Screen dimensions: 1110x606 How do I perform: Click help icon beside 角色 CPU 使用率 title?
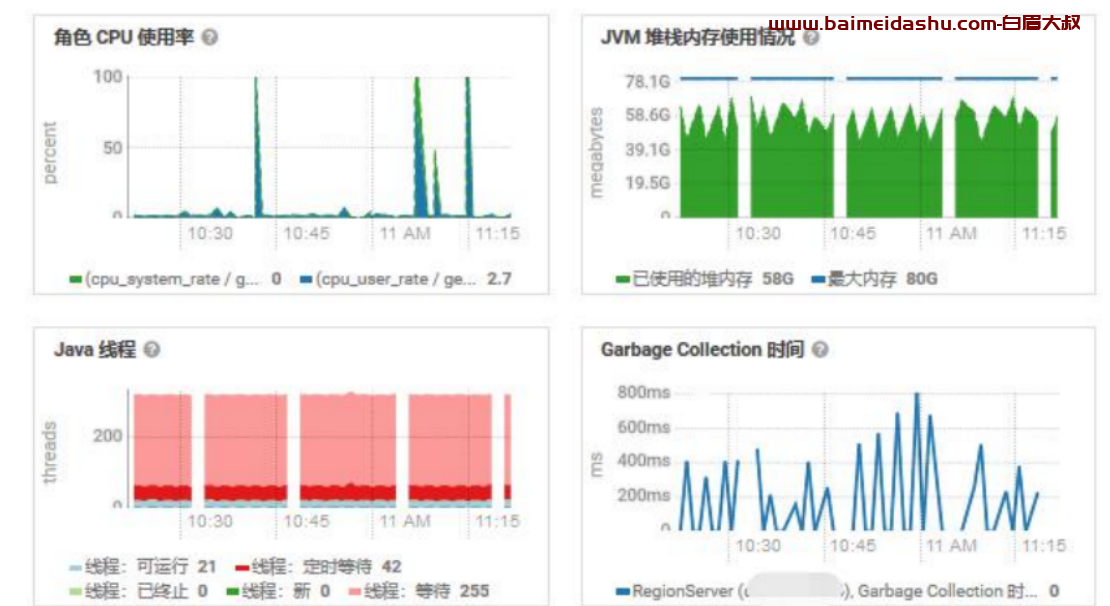coord(210,38)
